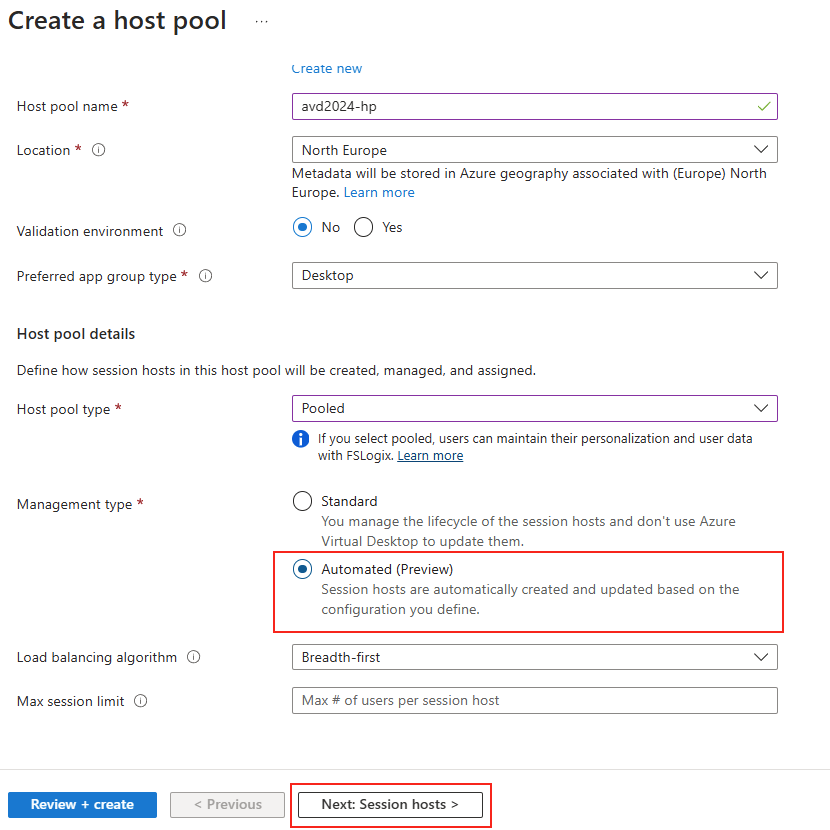
Task: Click the Validation environment info icon
Action: tap(179, 230)
